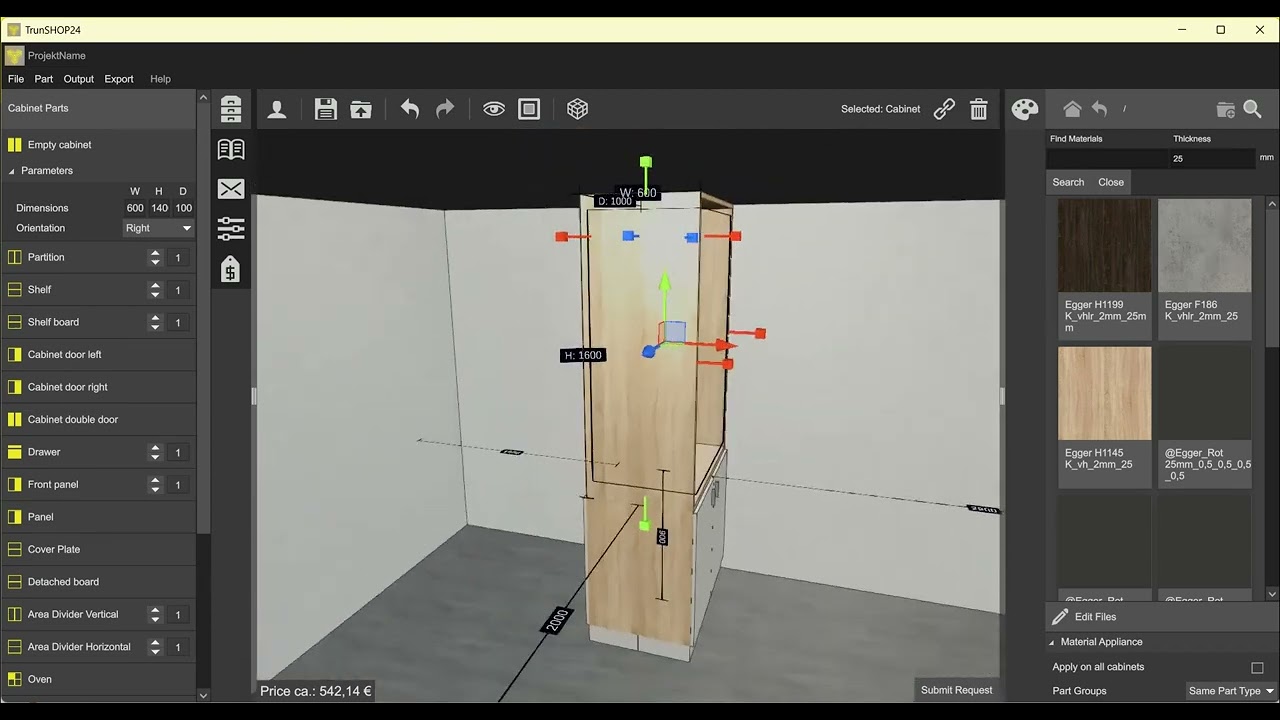Redo action arrow
The height and width of the screenshot is (720, 1280).
click(445, 109)
